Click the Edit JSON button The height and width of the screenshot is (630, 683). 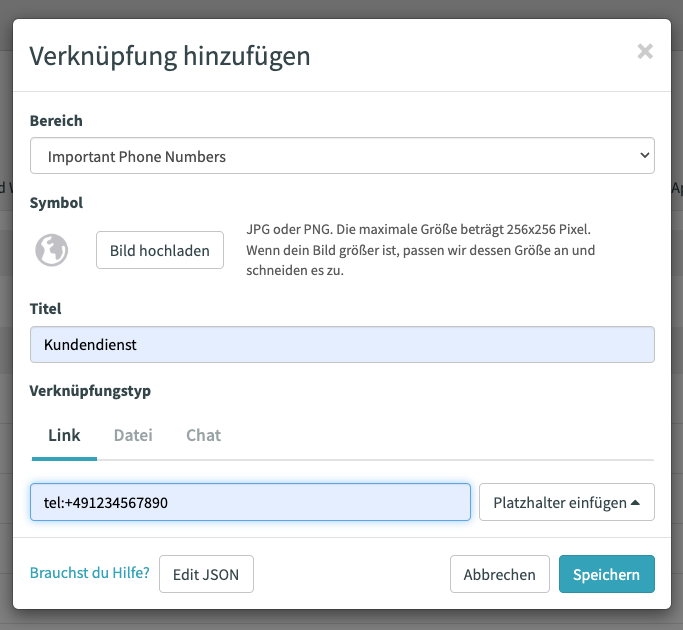point(206,574)
